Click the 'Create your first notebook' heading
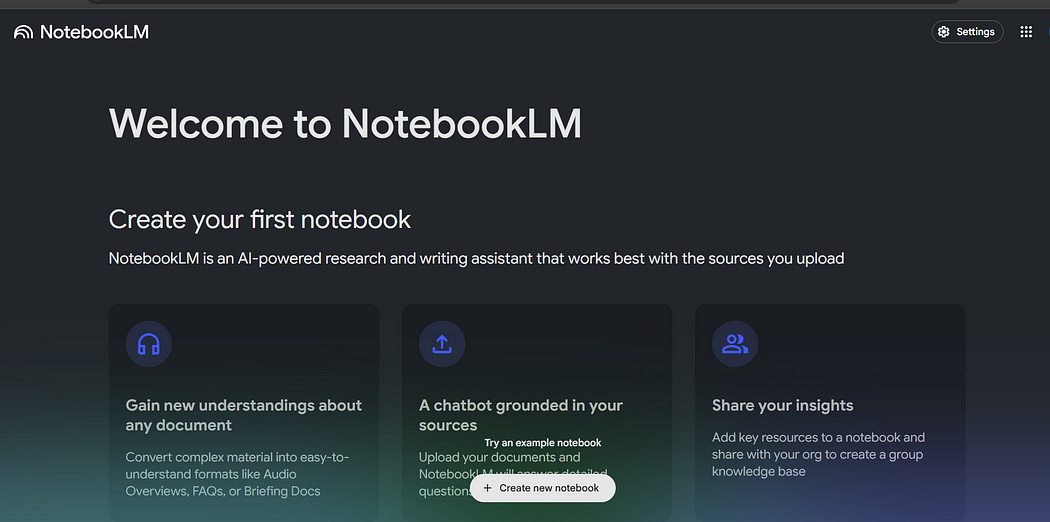Image resolution: width=1050 pixels, height=522 pixels. coord(259,219)
